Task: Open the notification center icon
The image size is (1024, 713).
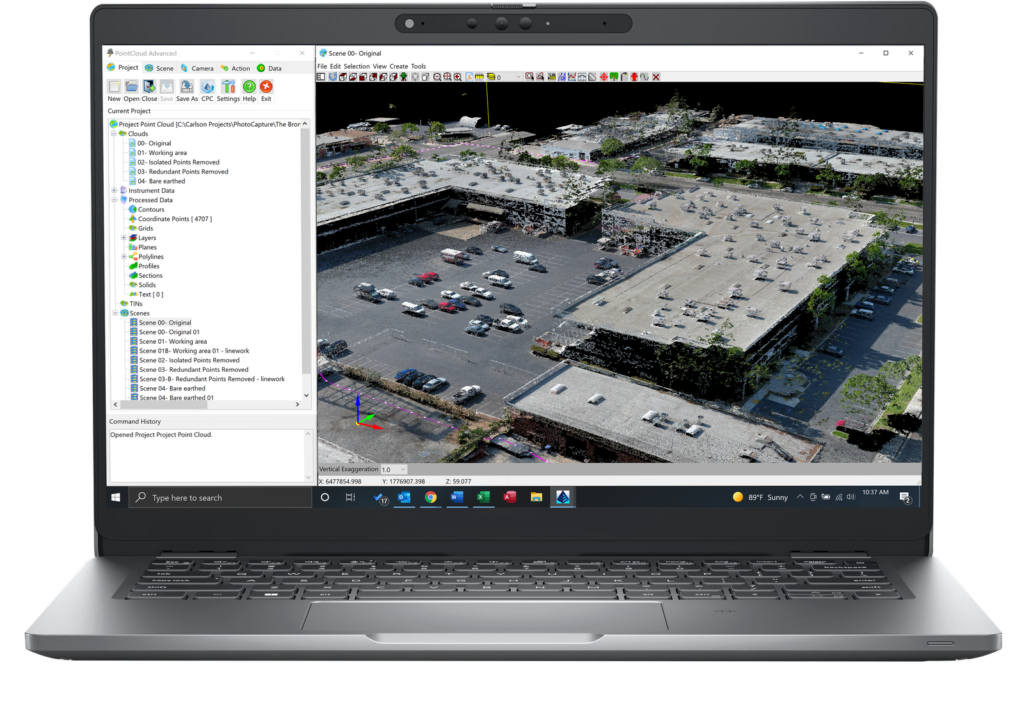Action: tap(905, 498)
